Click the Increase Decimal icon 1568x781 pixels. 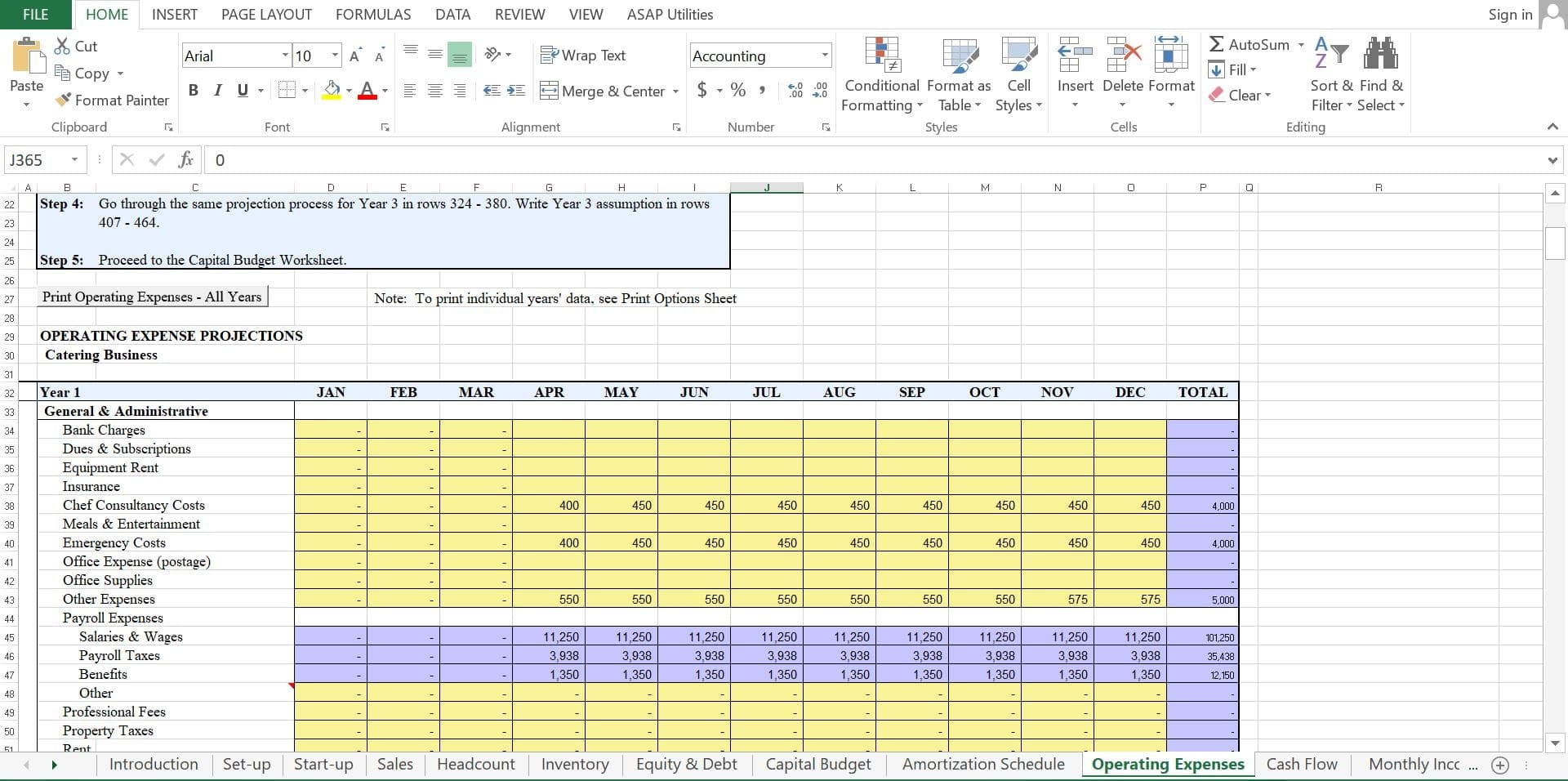(795, 91)
